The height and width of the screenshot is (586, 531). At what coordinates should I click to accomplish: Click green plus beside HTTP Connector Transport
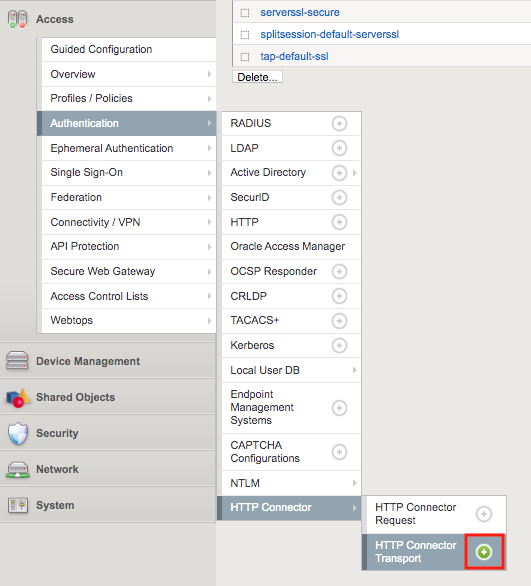484,552
